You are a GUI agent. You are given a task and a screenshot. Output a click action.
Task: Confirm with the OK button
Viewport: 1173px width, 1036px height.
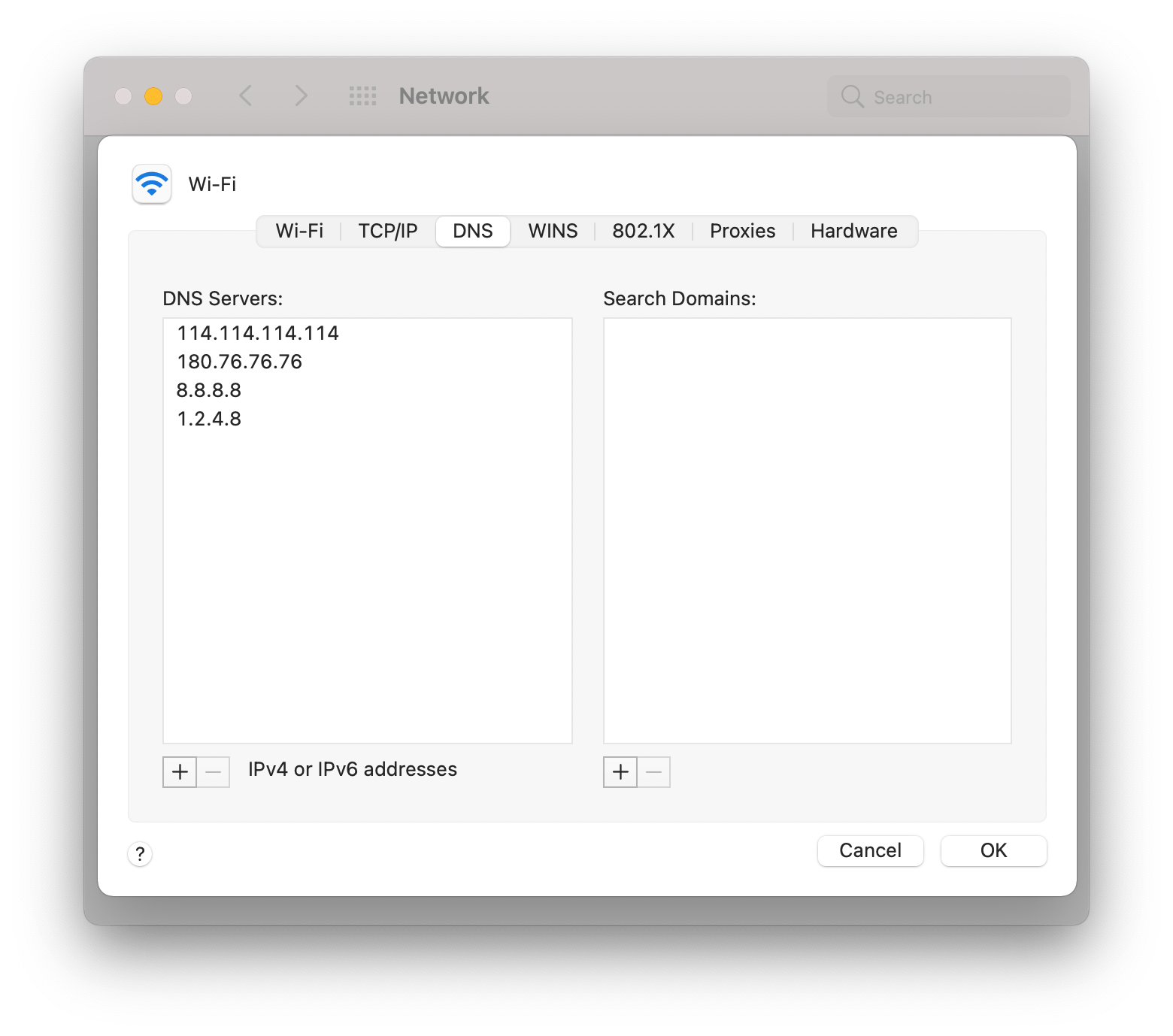click(x=994, y=850)
